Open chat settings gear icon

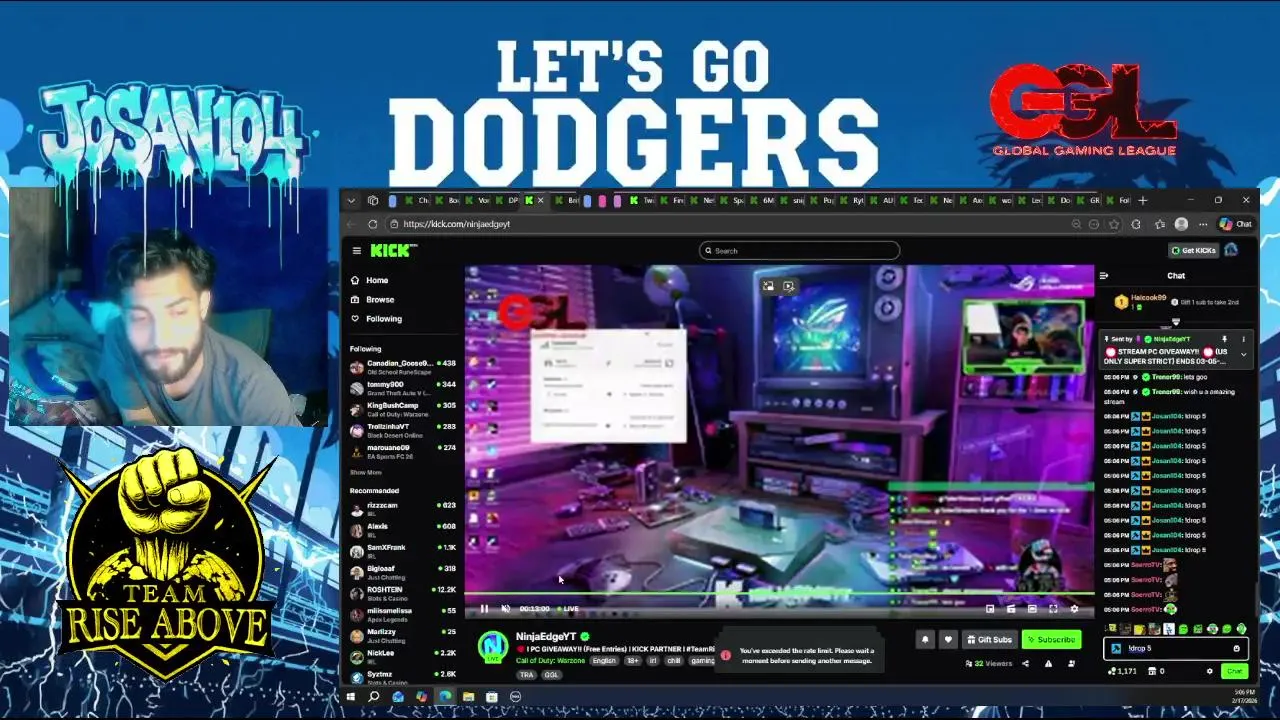[1210, 671]
